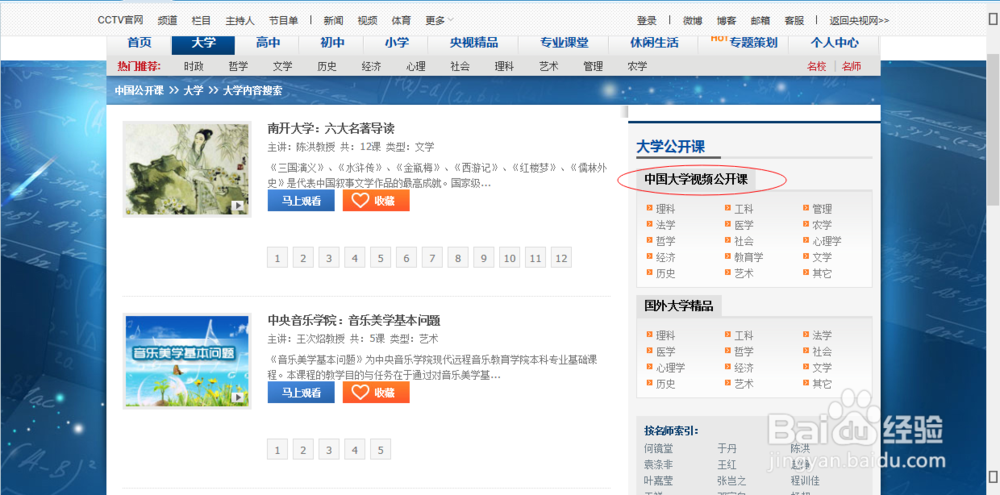
Task: Open the 主持人 top menu item
Action: [240, 20]
